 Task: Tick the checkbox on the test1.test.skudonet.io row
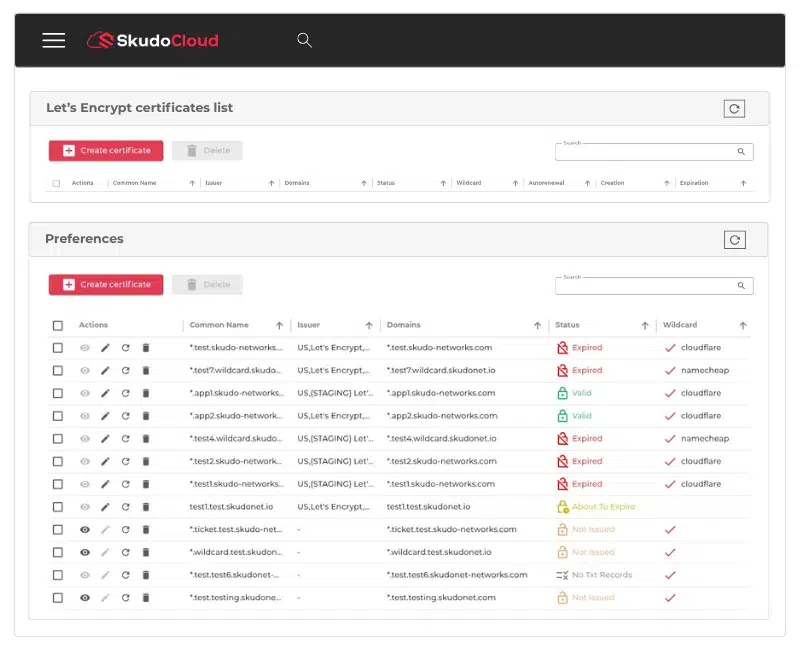tap(57, 507)
